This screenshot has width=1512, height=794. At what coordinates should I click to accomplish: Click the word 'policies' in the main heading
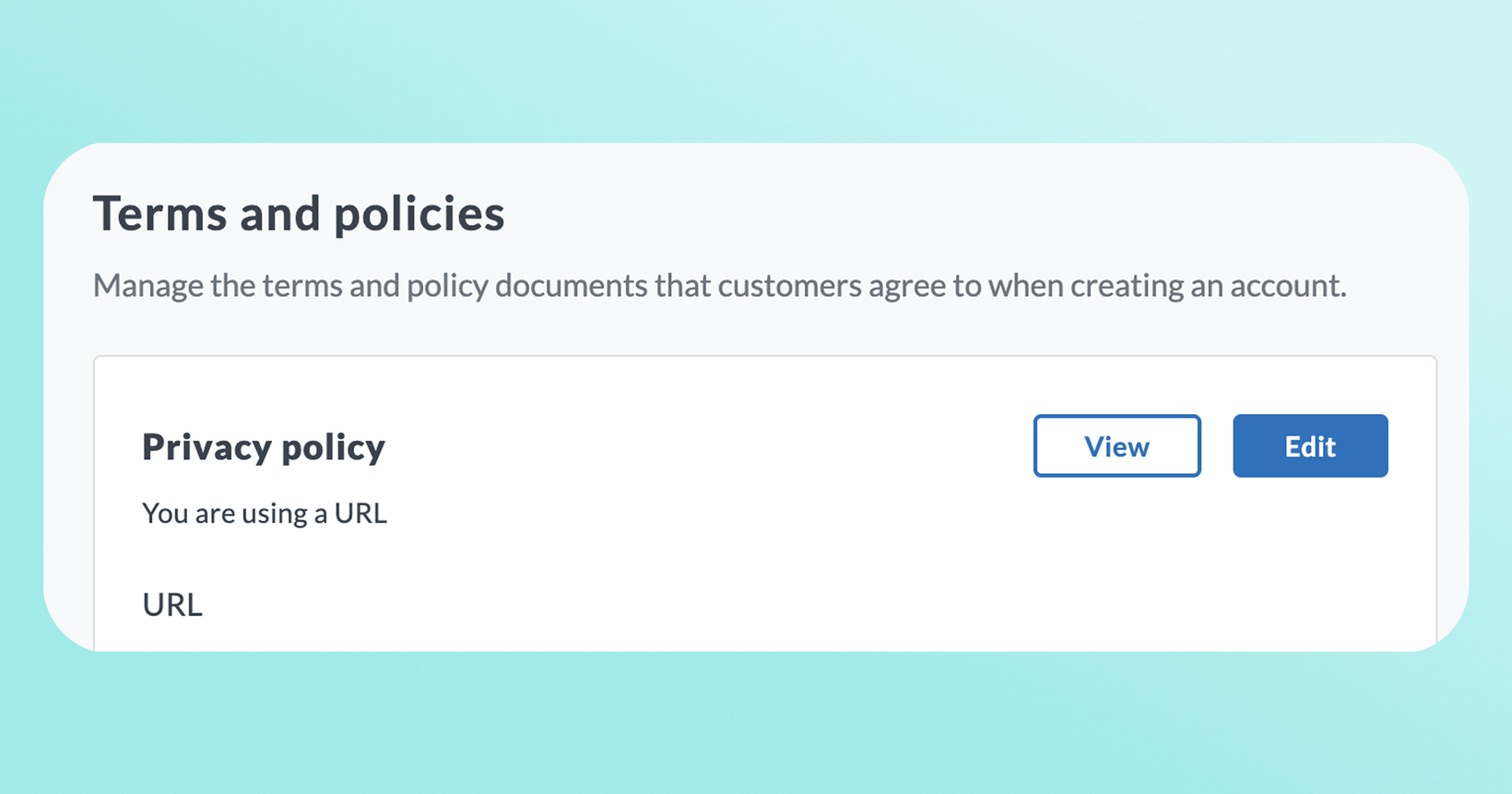coord(419,216)
